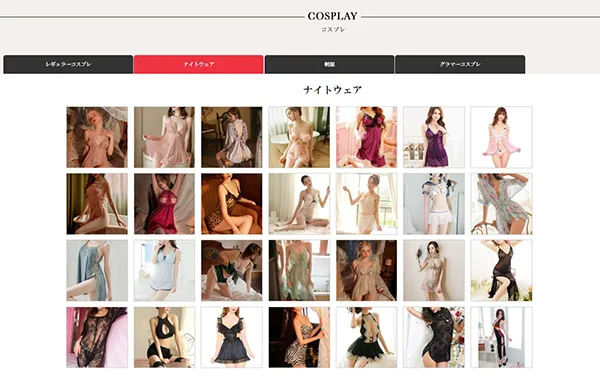Open the cream lingerie kneeling pose thumbnail
Screen dimensions: 600x380
299,204
